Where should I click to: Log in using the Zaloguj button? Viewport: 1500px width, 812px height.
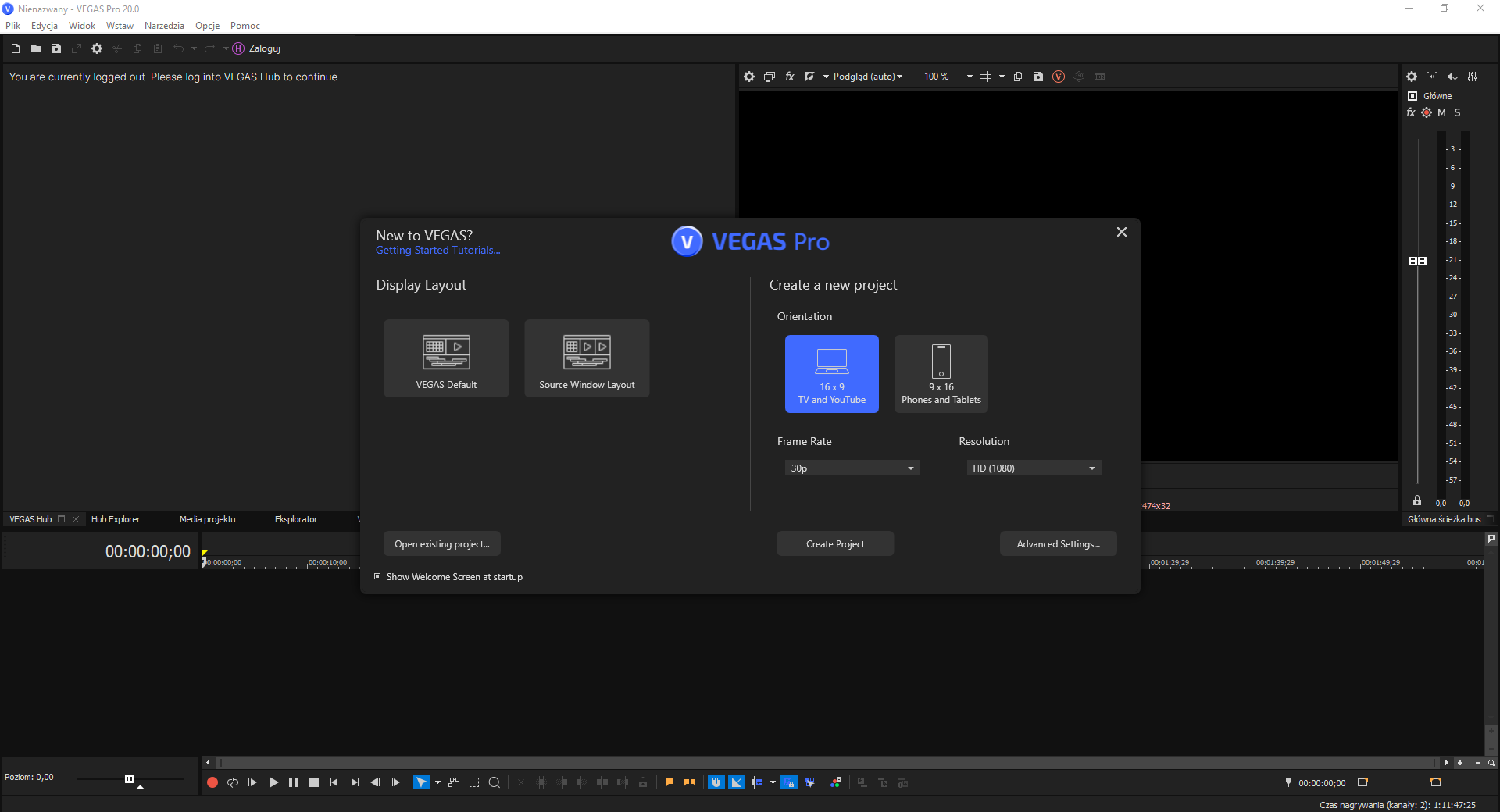coord(256,48)
